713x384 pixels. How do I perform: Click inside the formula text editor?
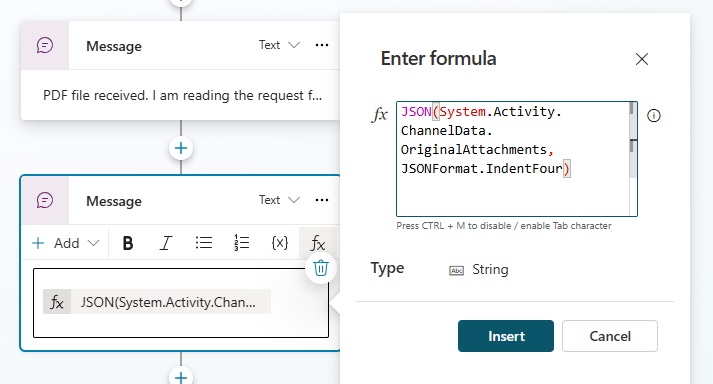click(513, 159)
